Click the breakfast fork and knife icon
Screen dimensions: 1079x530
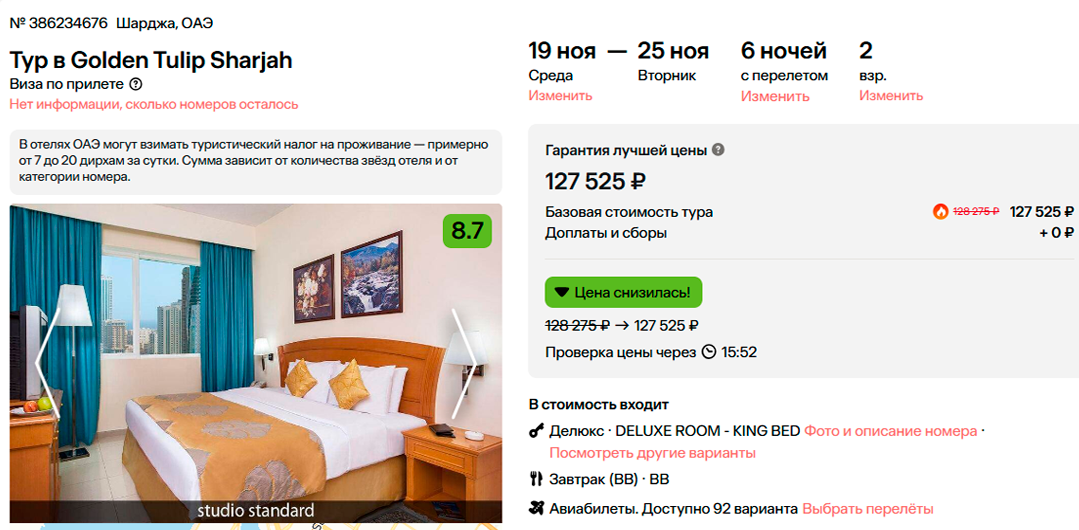coord(536,478)
